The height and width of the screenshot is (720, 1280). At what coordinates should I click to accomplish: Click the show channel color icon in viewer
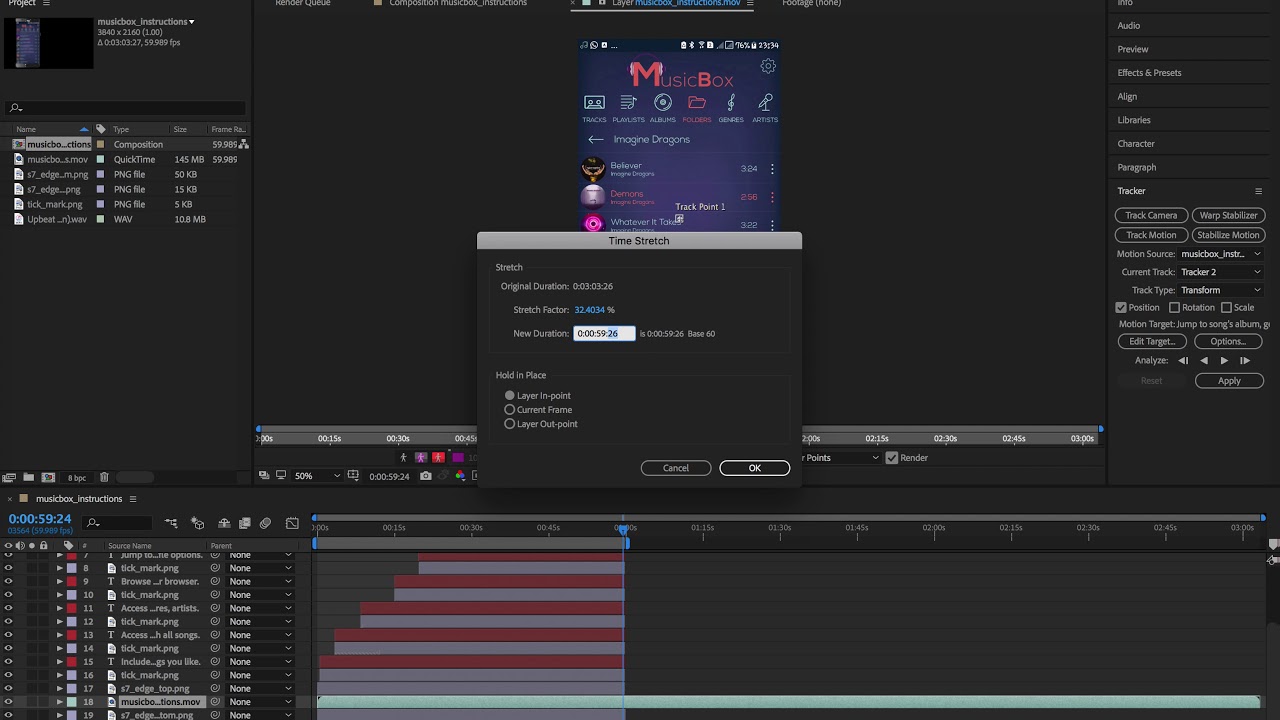point(460,476)
